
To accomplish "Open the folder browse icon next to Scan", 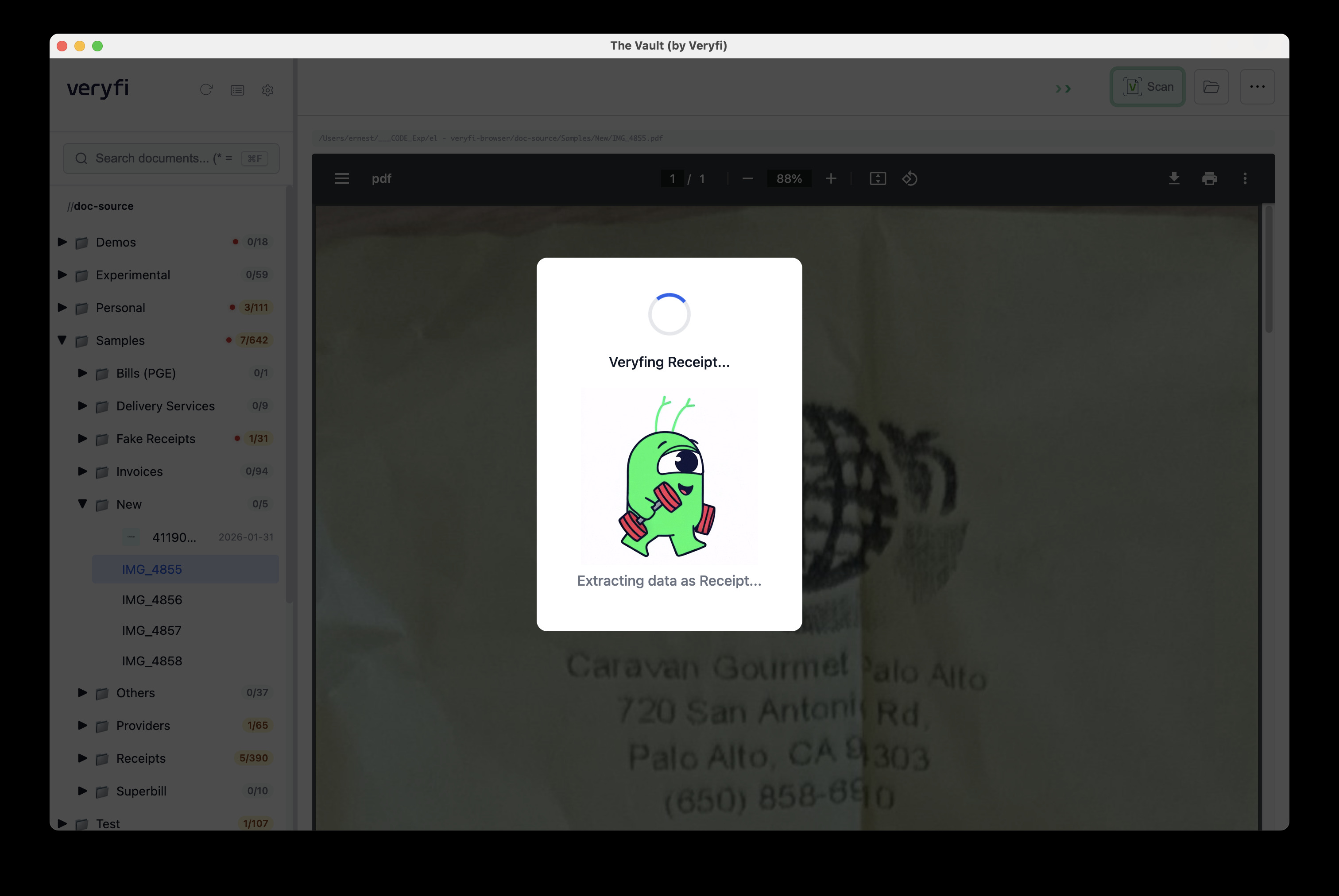I will pos(1211,87).
